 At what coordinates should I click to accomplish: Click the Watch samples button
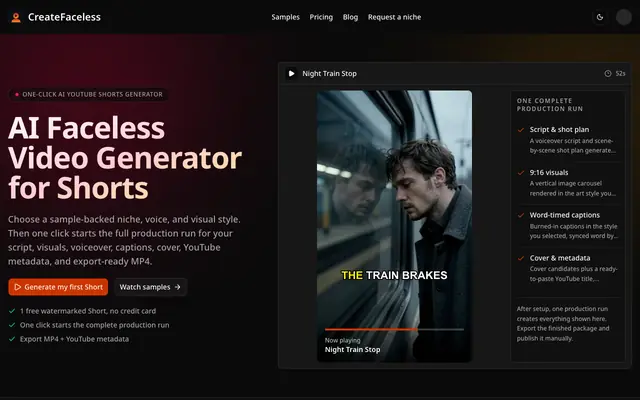(151, 287)
